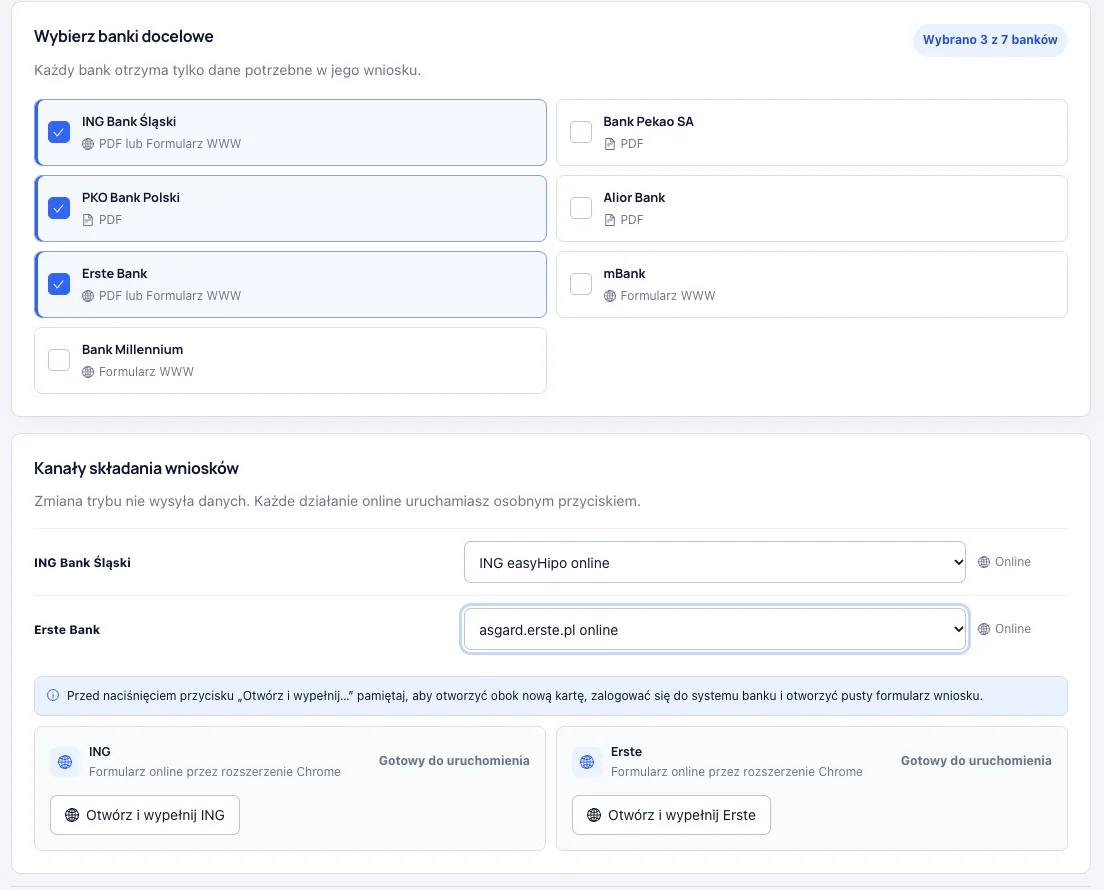Click the PDF icon under Alior Bank
This screenshot has height=890, width=1104.
point(610,220)
